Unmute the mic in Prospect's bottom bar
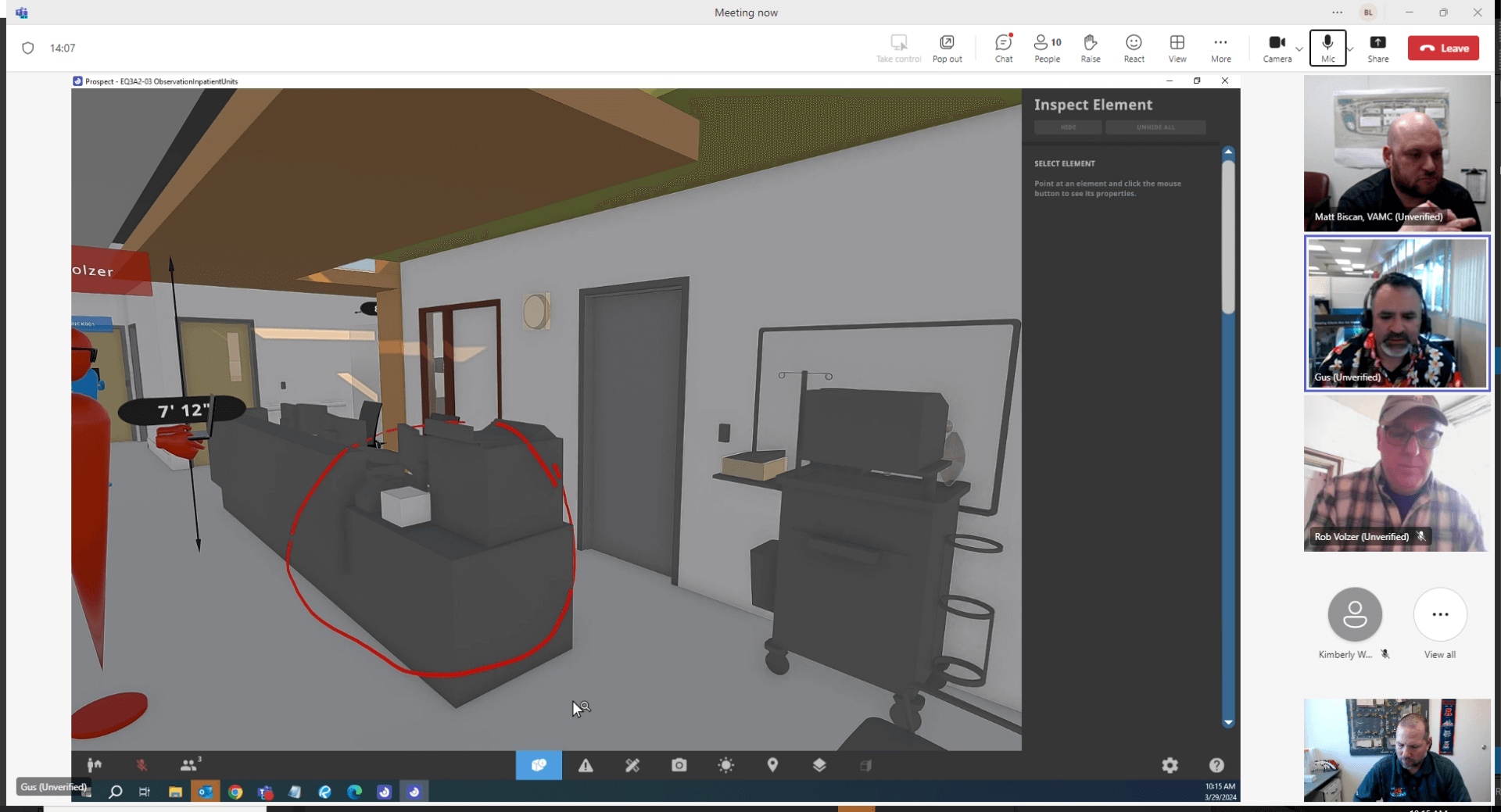 pos(142,765)
